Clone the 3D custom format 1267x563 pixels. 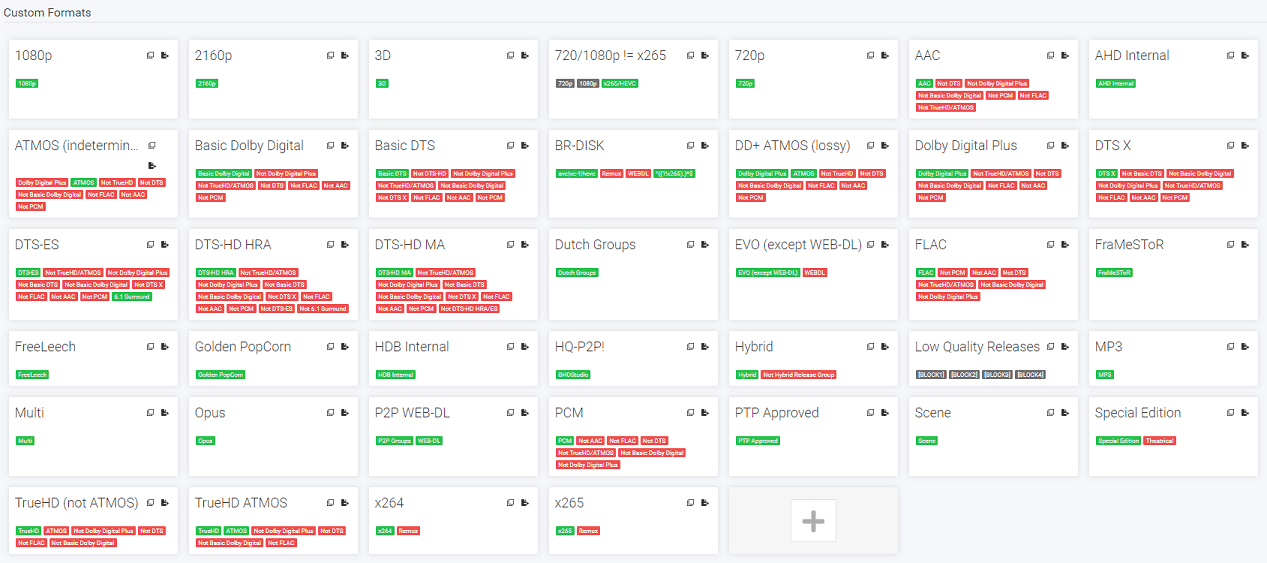point(510,56)
